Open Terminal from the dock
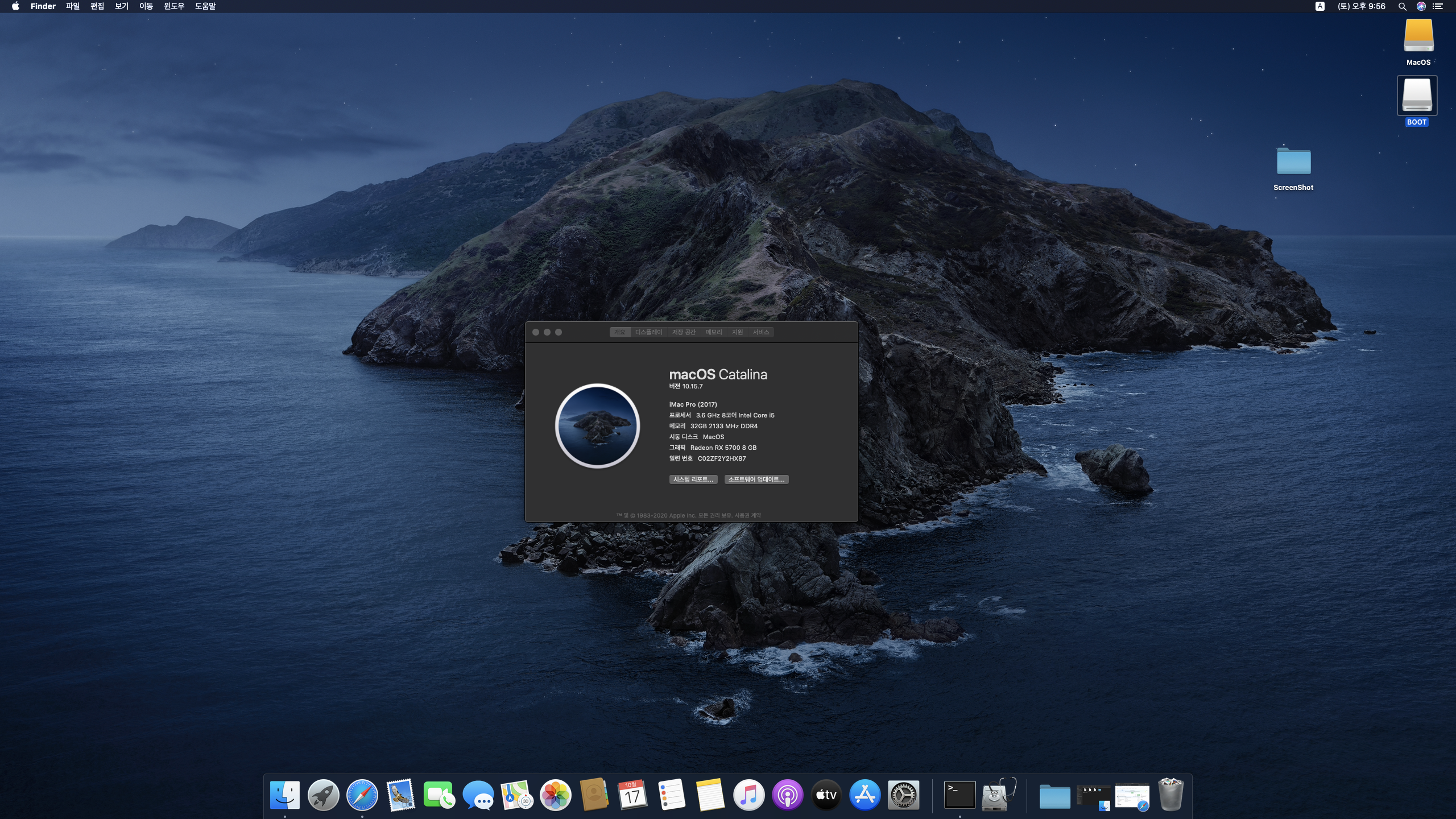Viewport: 1456px width, 819px height. point(959,795)
